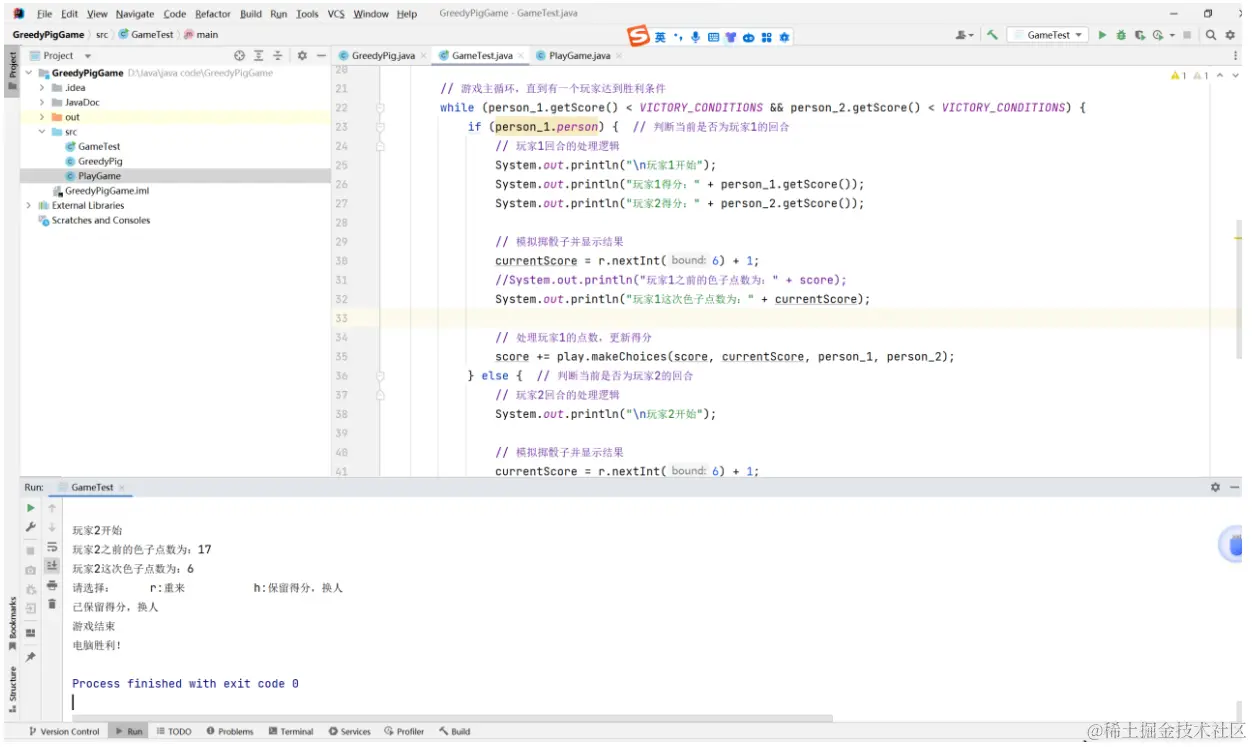Toggle the Terminal tool window button
Viewport: 1253px width, 747px height.
tap(291, 731)
